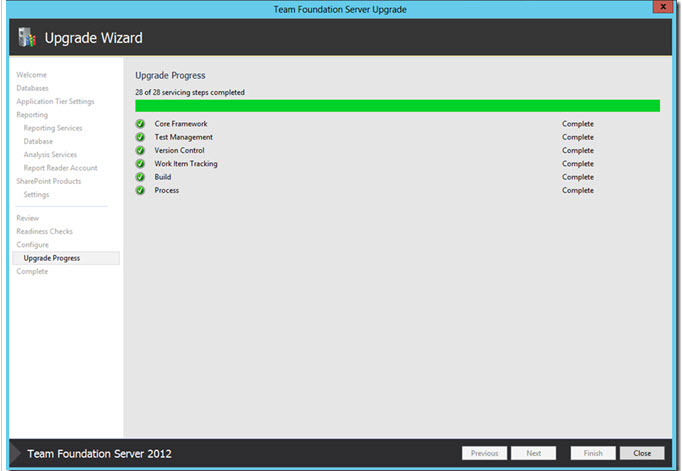Click the Build row label
This screenshot has width=682, height=471.
[163, 177]
